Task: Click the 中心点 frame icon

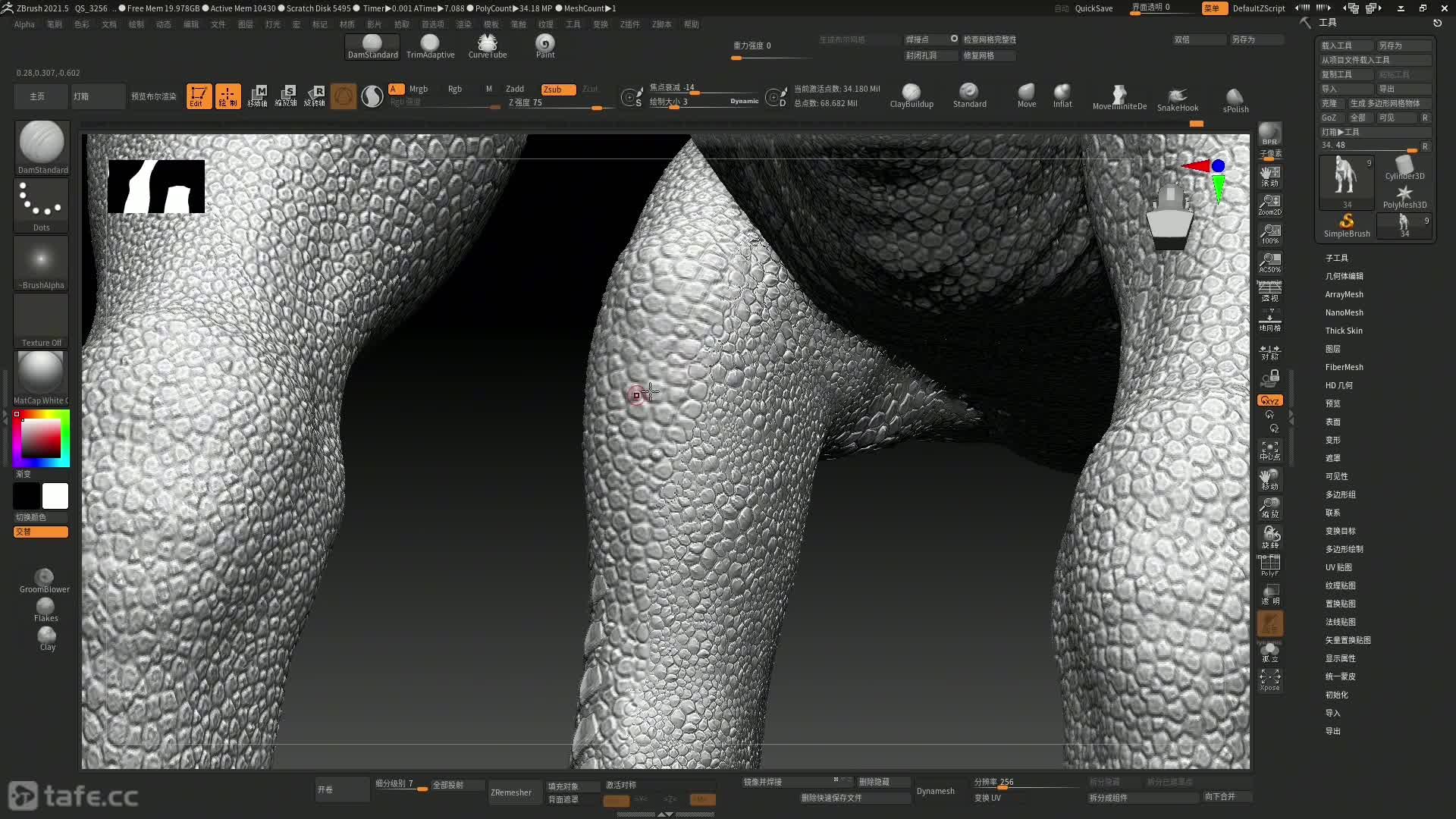Action: point(1269,450)
